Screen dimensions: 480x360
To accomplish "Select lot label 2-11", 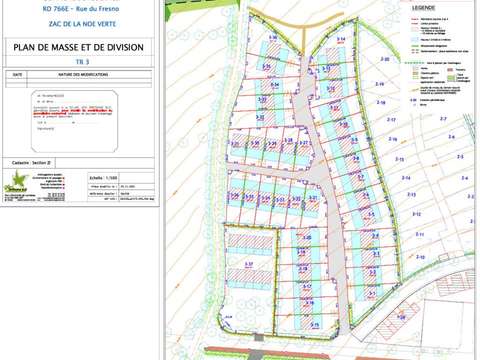I will (420, 234).
